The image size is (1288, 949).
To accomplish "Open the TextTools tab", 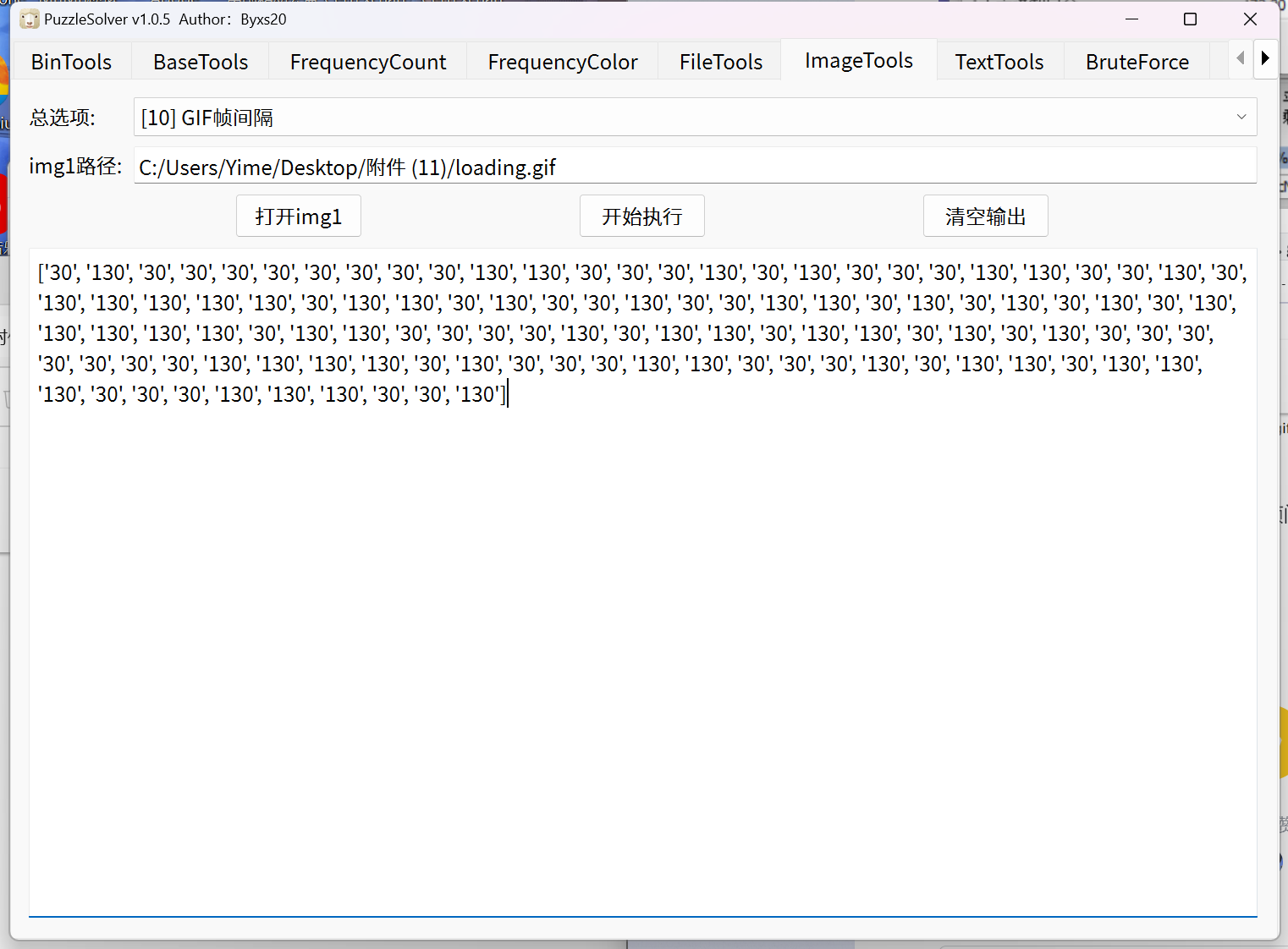I will pos(999,62).
